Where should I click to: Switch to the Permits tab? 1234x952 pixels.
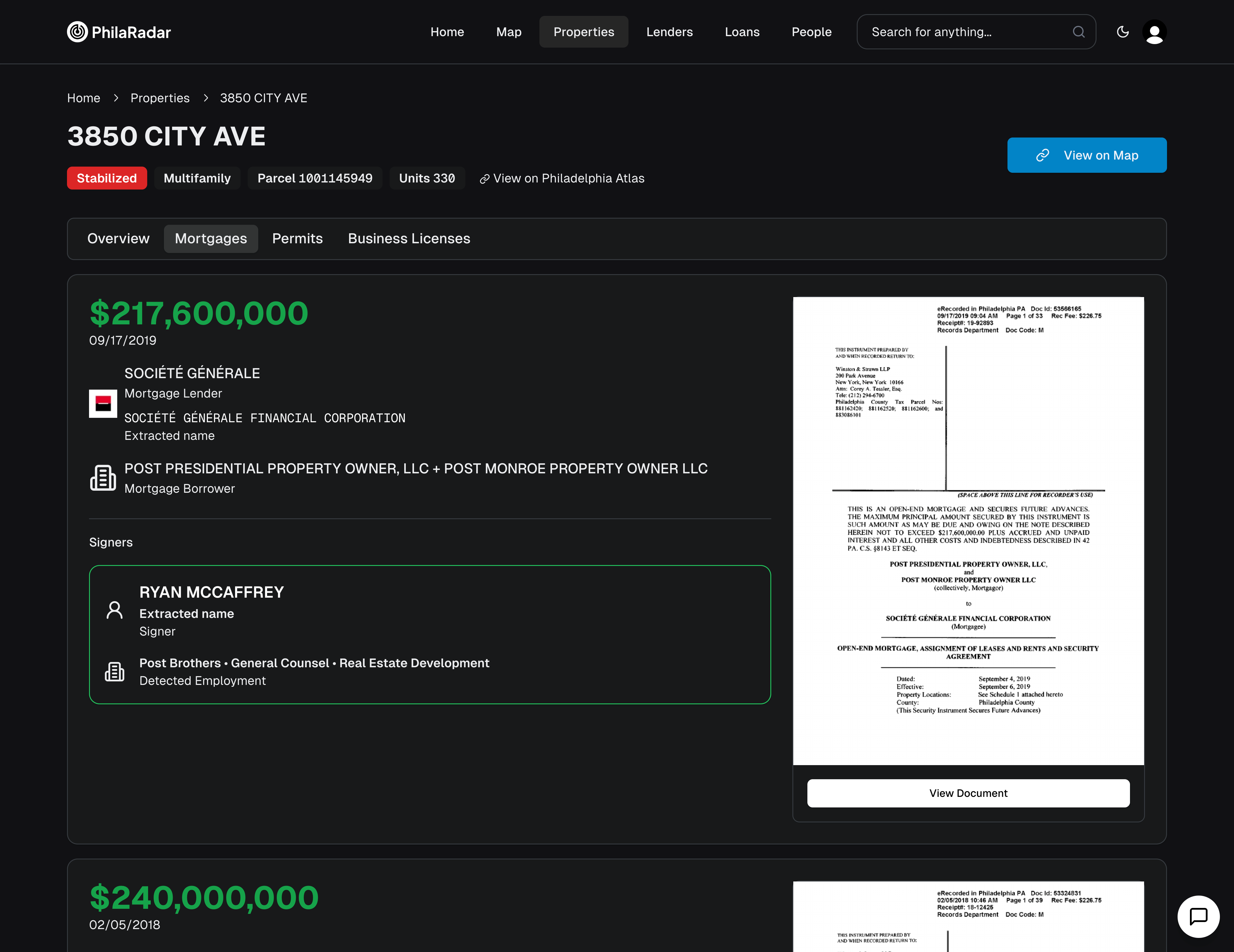point(297,238)
